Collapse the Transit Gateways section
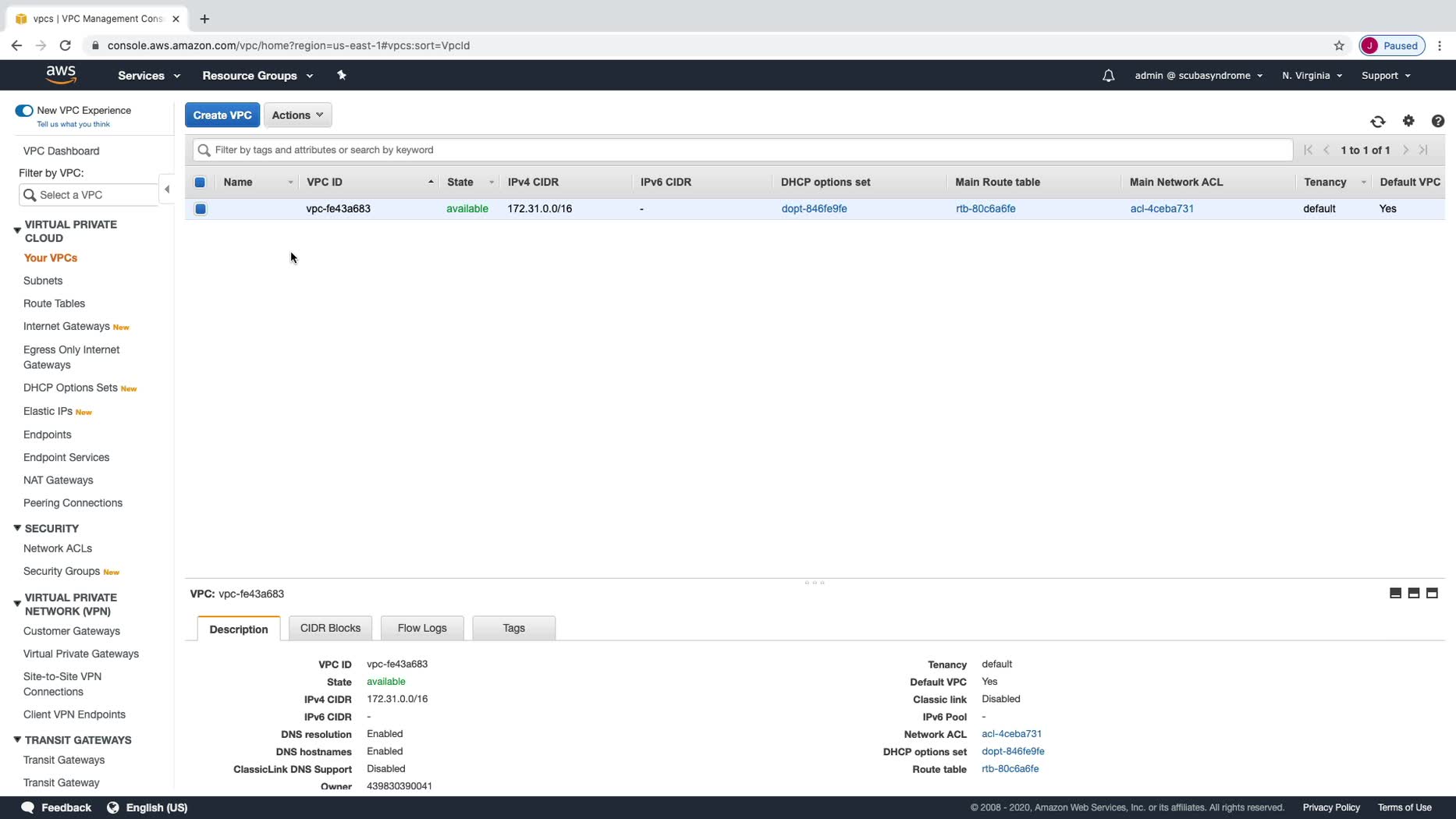Image resolution: width=1456 pixels, height=819 pixels. tap(17, 739)
